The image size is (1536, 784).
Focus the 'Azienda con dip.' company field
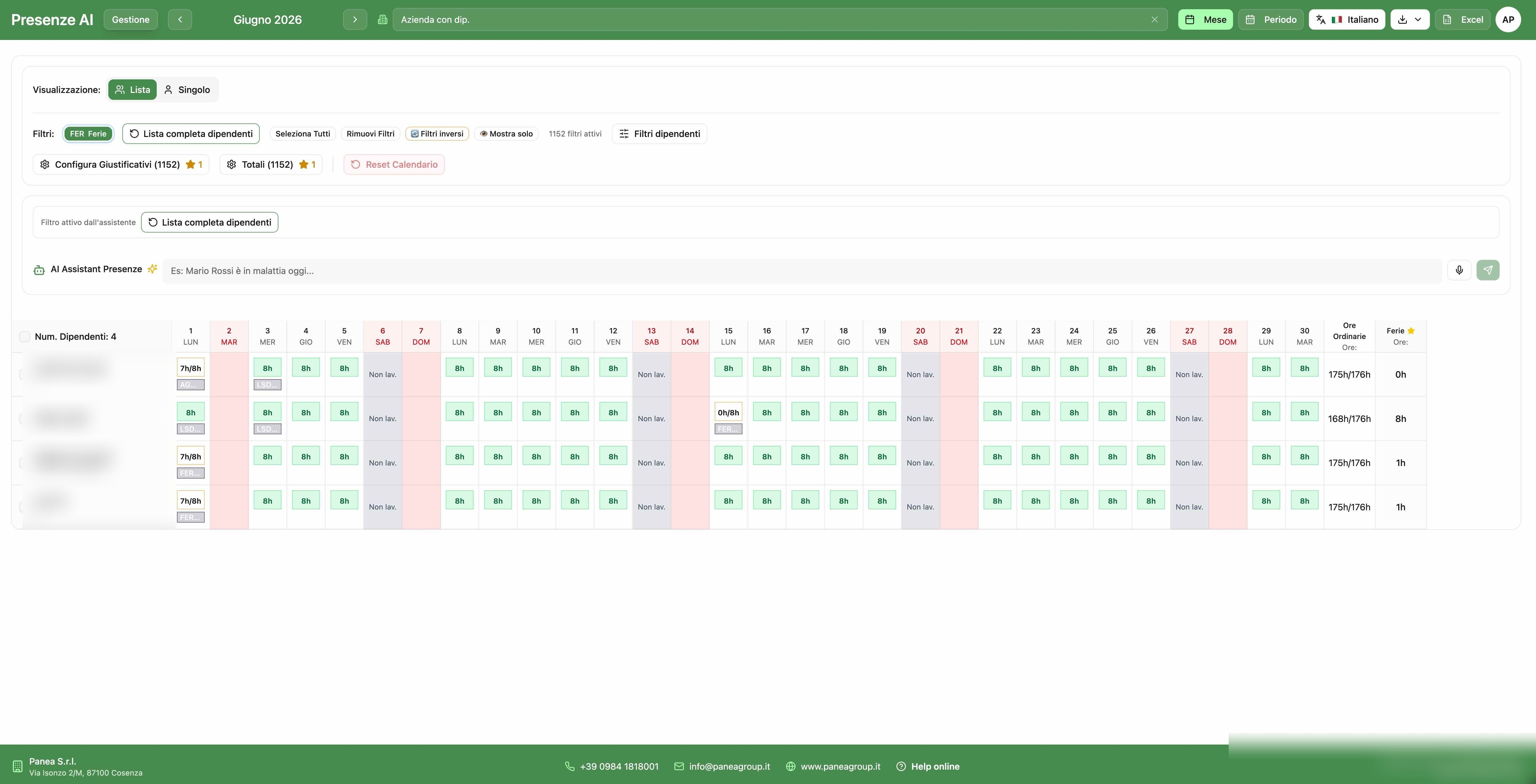(x=780, y=20)
